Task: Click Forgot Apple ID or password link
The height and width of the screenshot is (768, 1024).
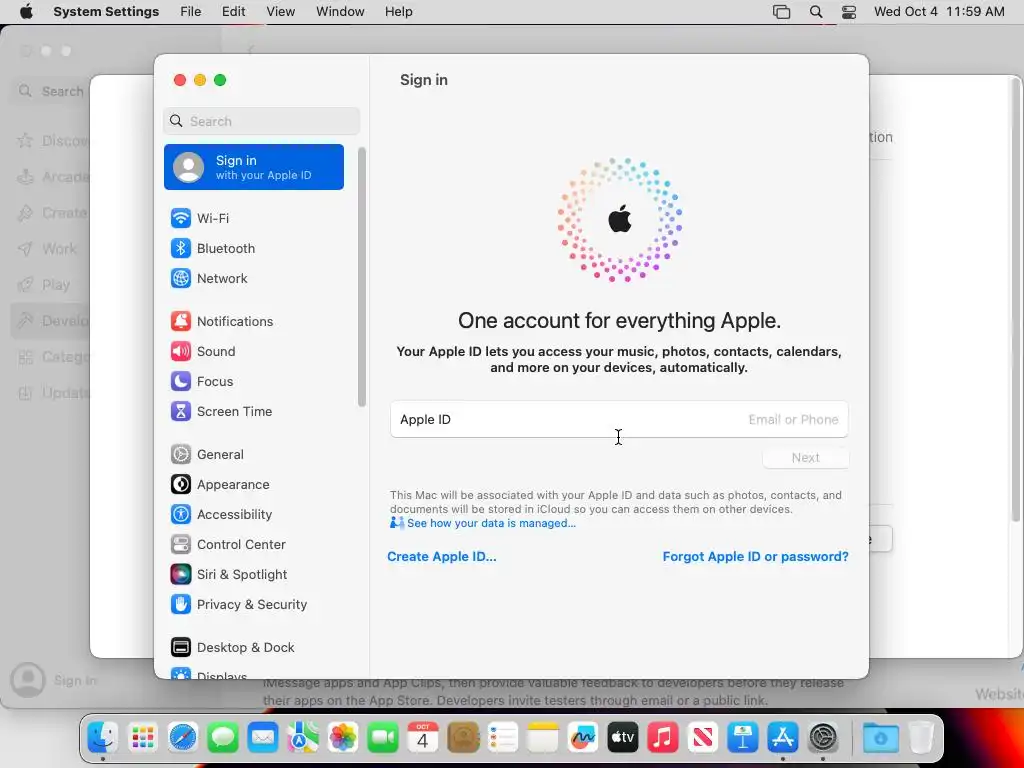Action: pos(756,556)
